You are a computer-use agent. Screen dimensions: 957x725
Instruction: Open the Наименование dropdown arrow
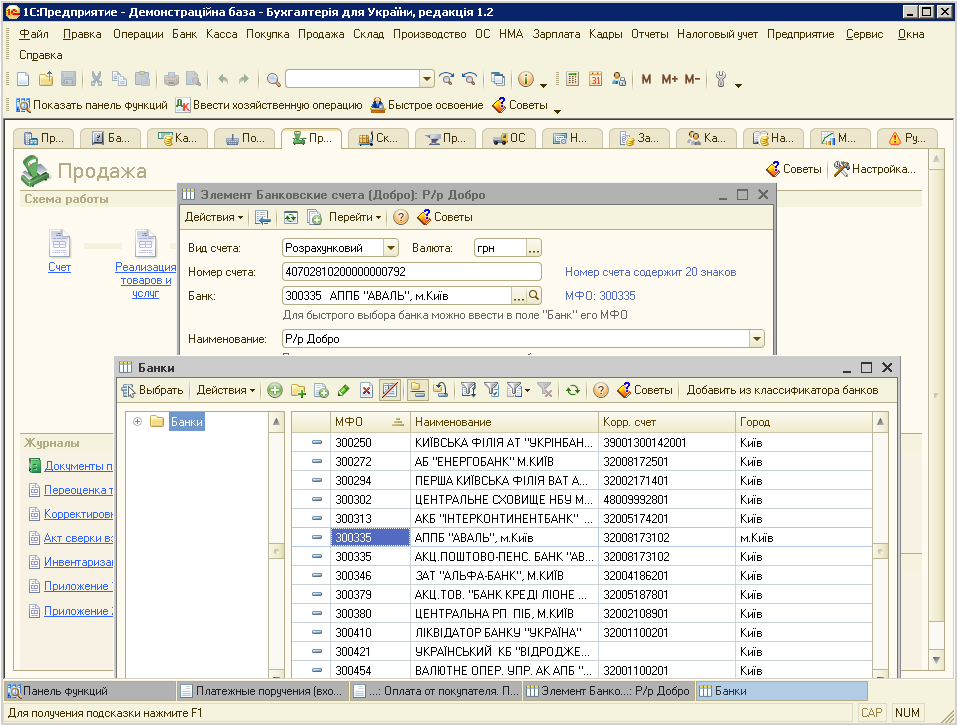pos(757,339)
